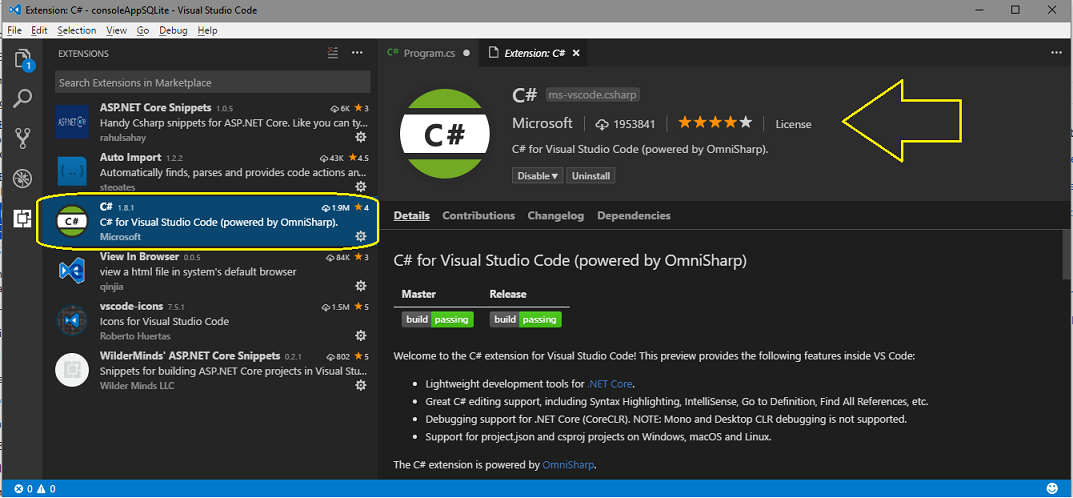Click gear icon for WilderMinds' snippets
Screen dimensions: 1073x498
(361, 385)
